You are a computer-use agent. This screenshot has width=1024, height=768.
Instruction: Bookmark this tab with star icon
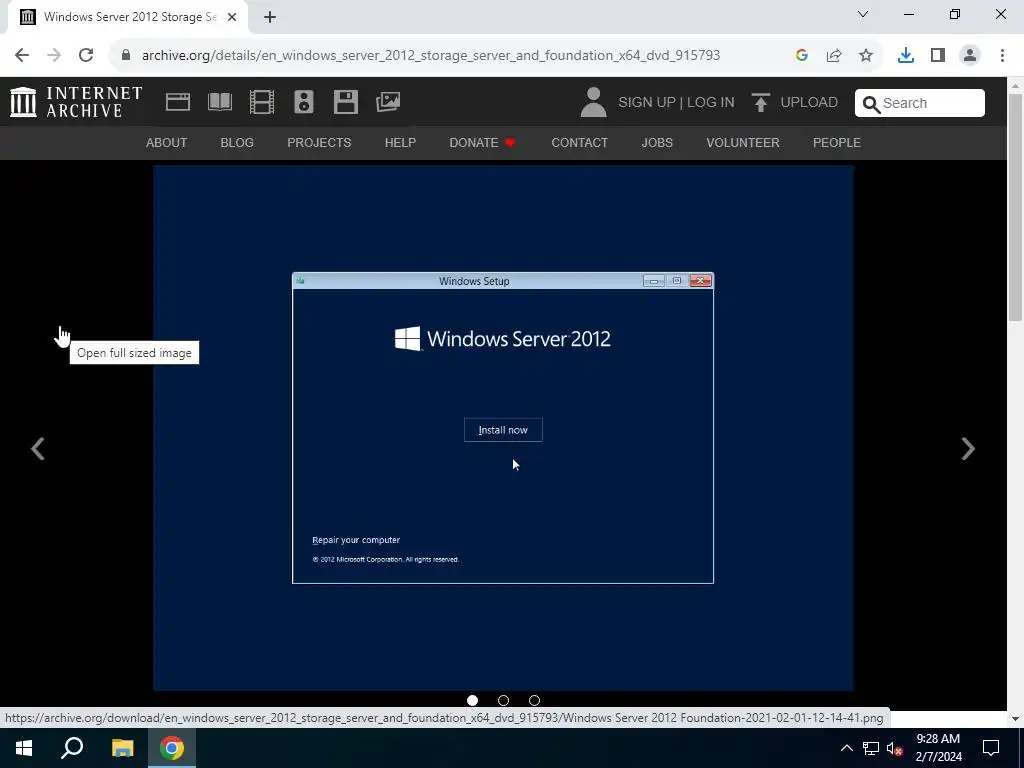tap(866, 55)
